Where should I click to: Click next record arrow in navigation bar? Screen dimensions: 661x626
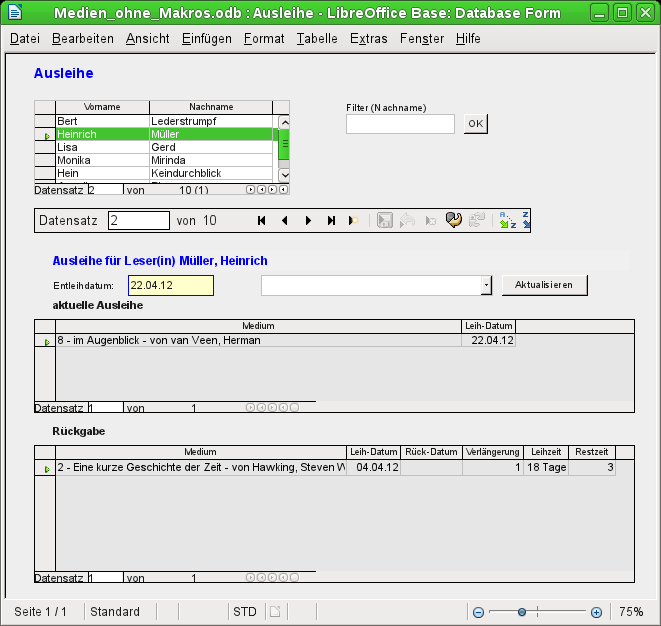pos(308,221)
